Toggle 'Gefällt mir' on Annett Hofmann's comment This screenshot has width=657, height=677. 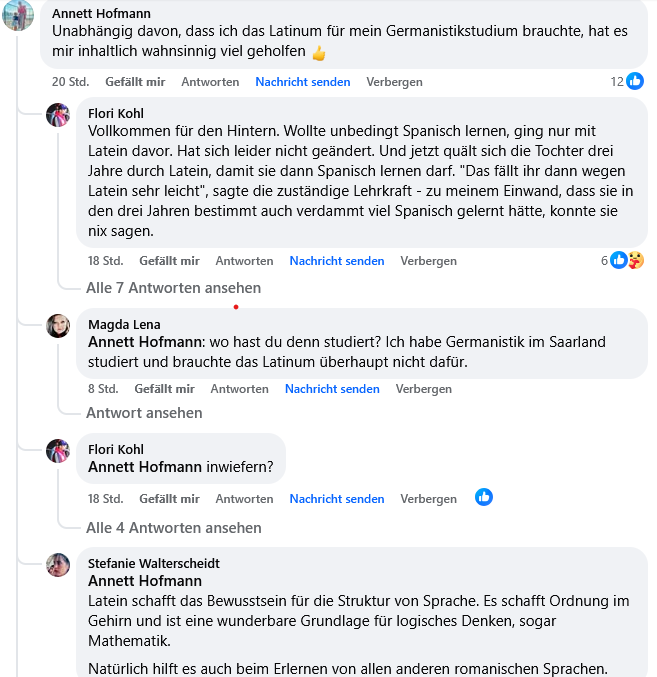coord(135,82)
